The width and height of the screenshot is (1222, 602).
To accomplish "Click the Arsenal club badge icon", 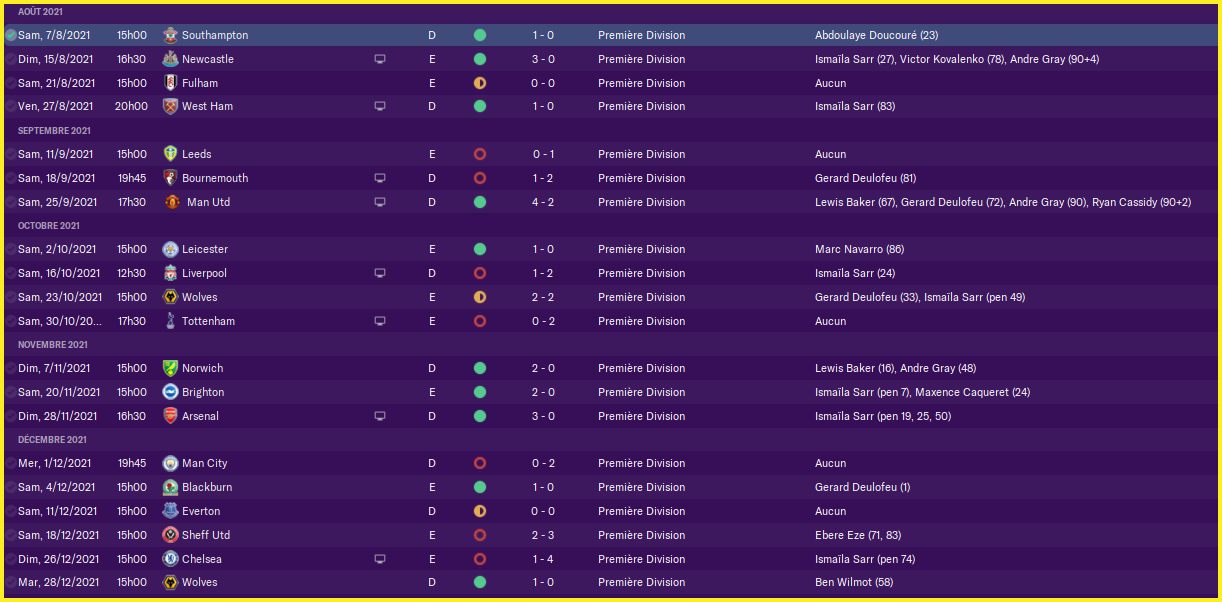I will click(170, 416).
